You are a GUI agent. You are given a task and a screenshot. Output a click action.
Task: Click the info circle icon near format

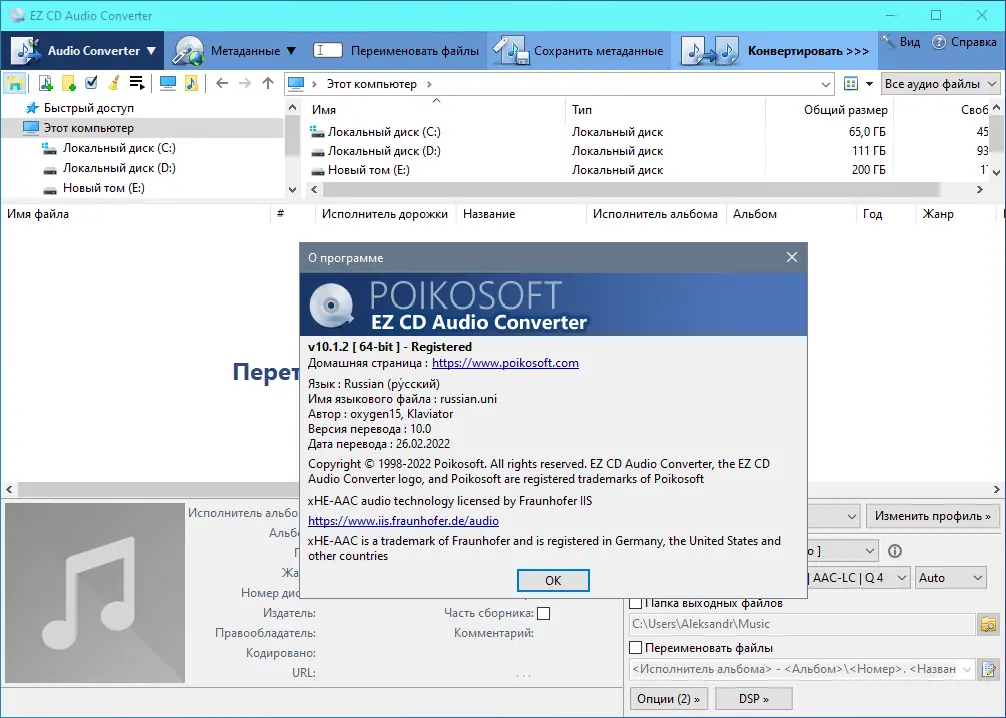pyautogui.click(x=894, y=551)
